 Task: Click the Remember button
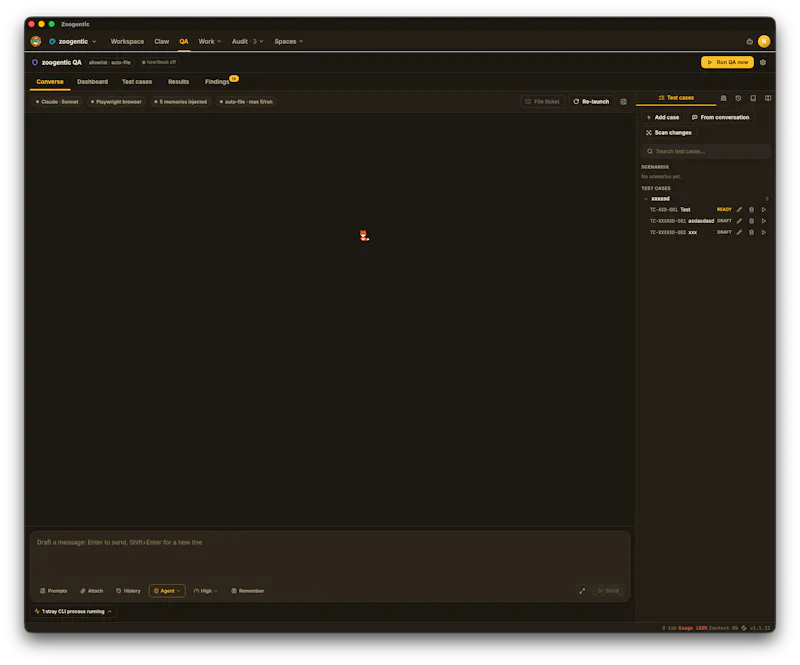pos(247,591)
